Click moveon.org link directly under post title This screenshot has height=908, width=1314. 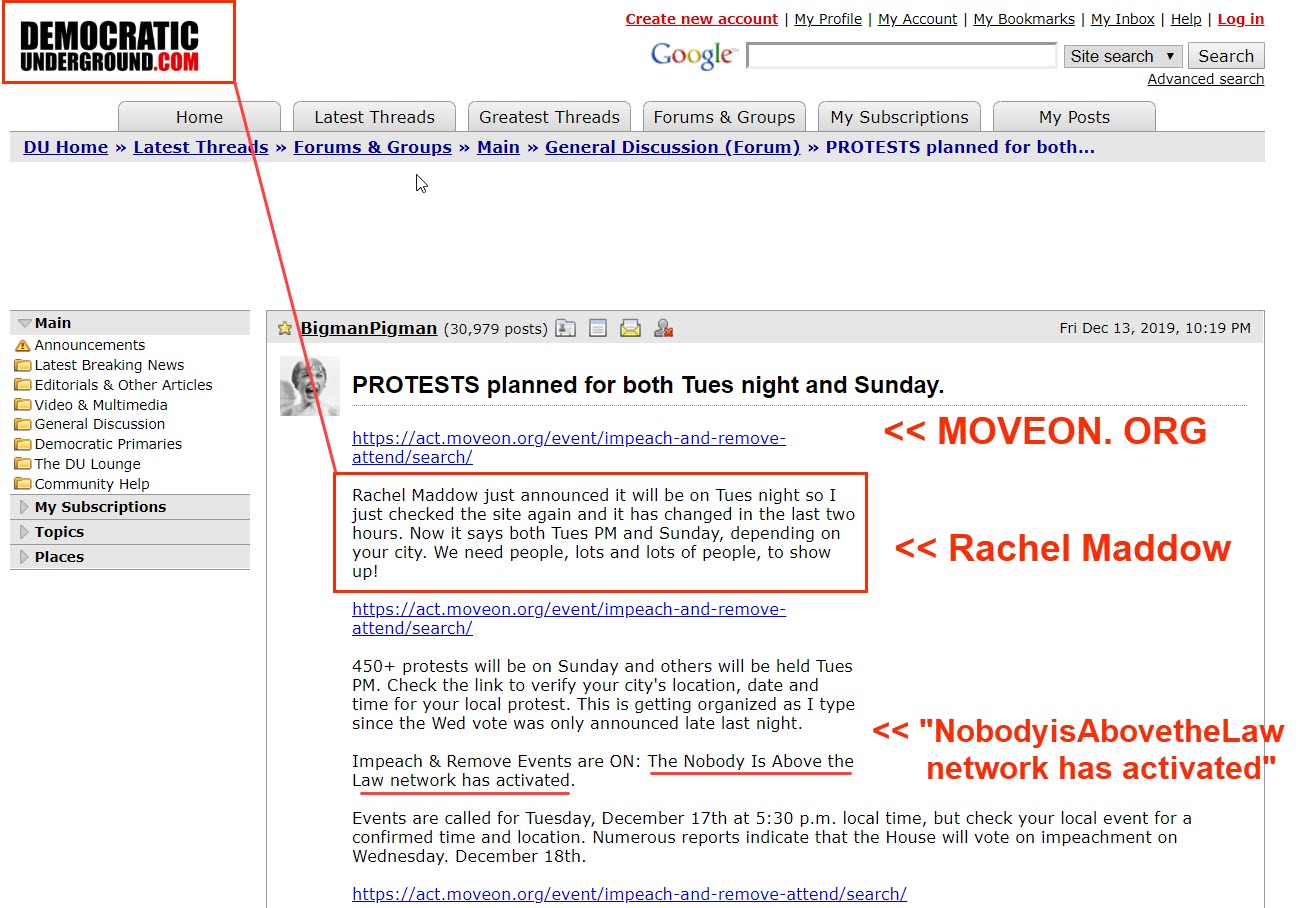[x=568, y=447]
